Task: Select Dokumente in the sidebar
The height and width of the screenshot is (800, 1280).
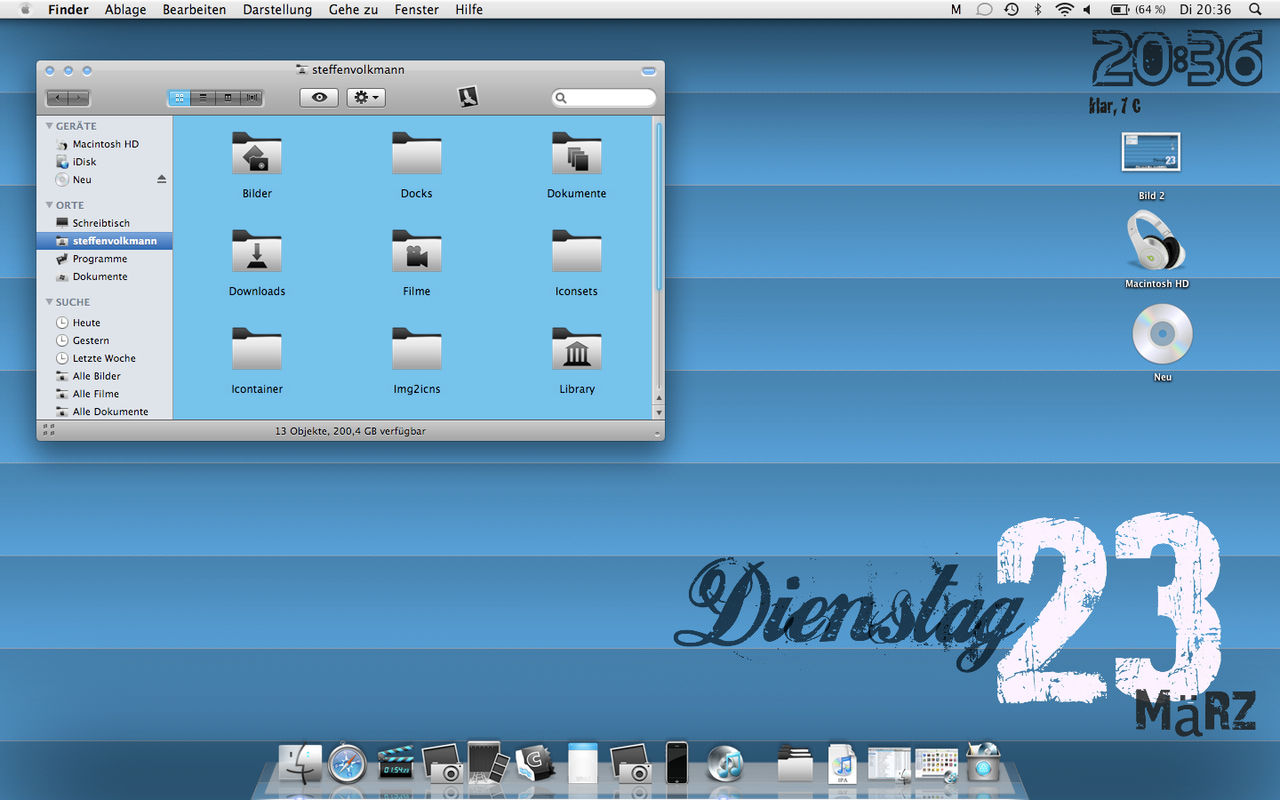Action: [104, 277]
